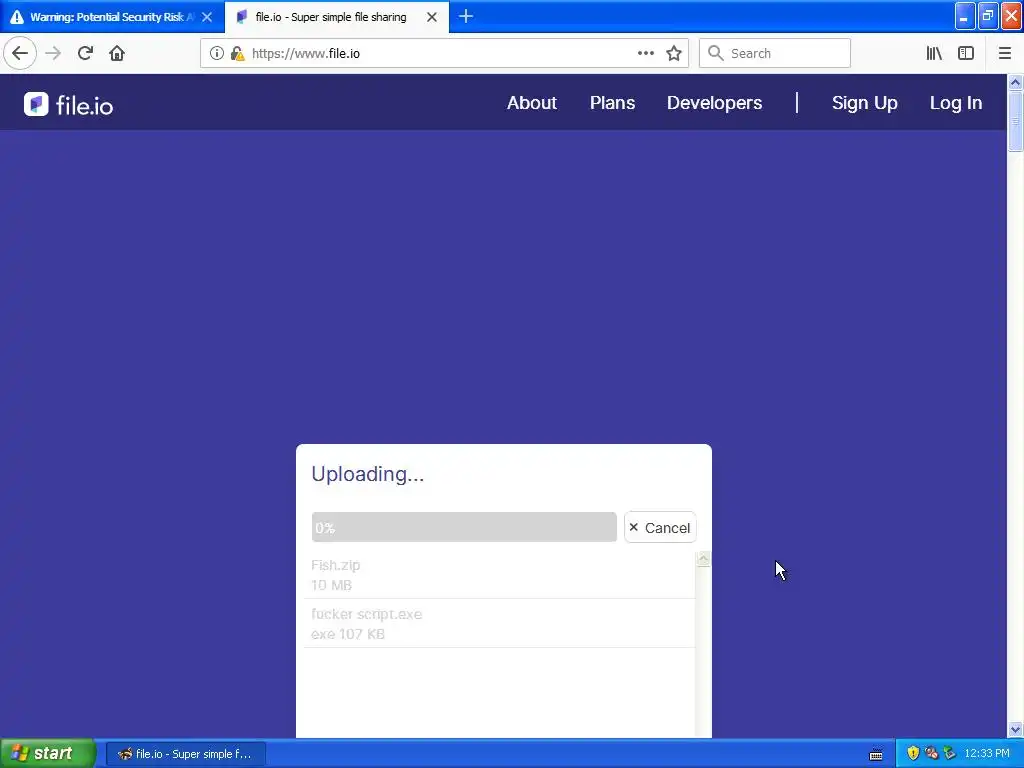Open the Windows start menu

[47, 753]
